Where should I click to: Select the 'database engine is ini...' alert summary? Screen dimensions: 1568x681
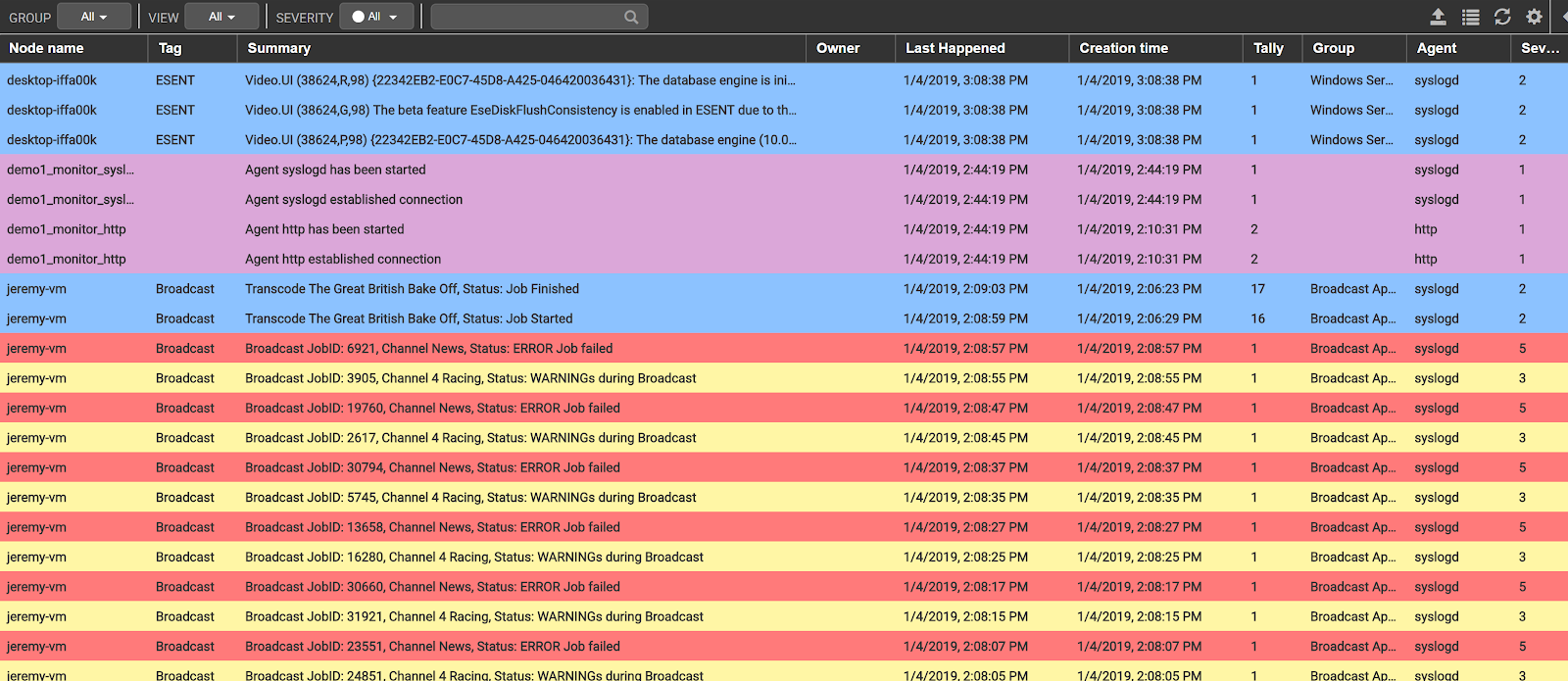(x=520, y=80)
